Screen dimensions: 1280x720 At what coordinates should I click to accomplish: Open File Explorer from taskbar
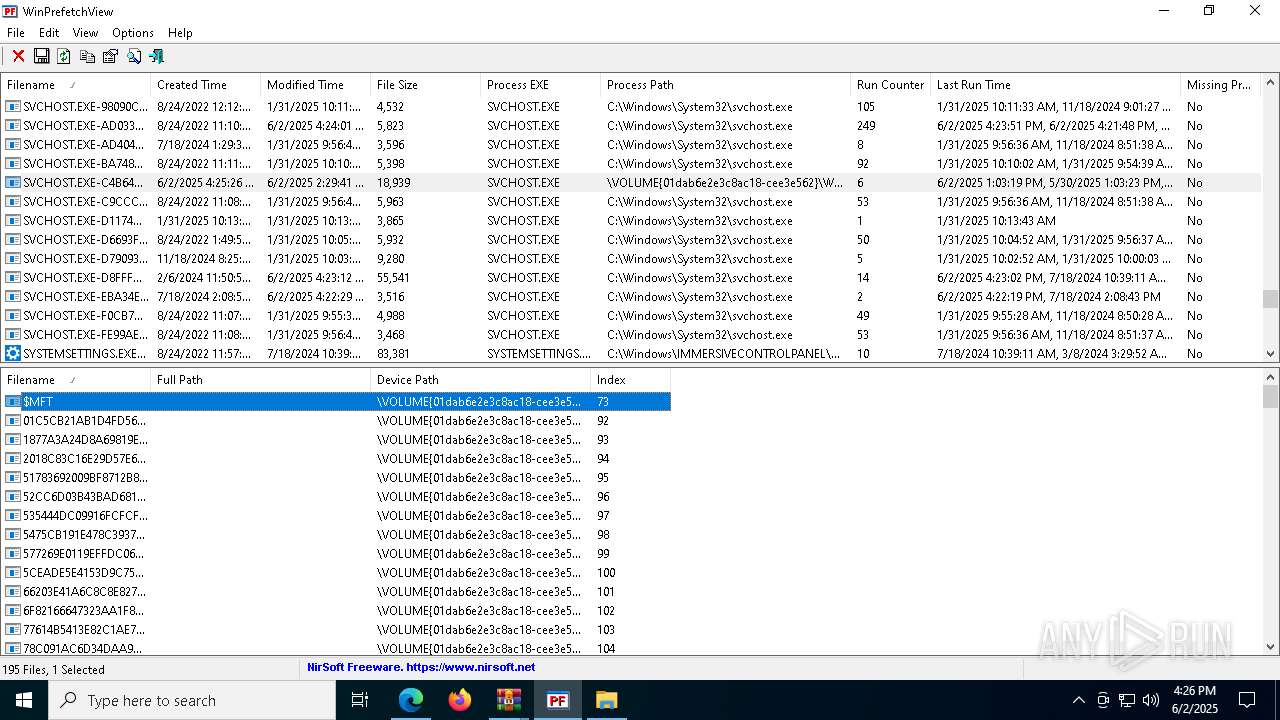(607, 700)
